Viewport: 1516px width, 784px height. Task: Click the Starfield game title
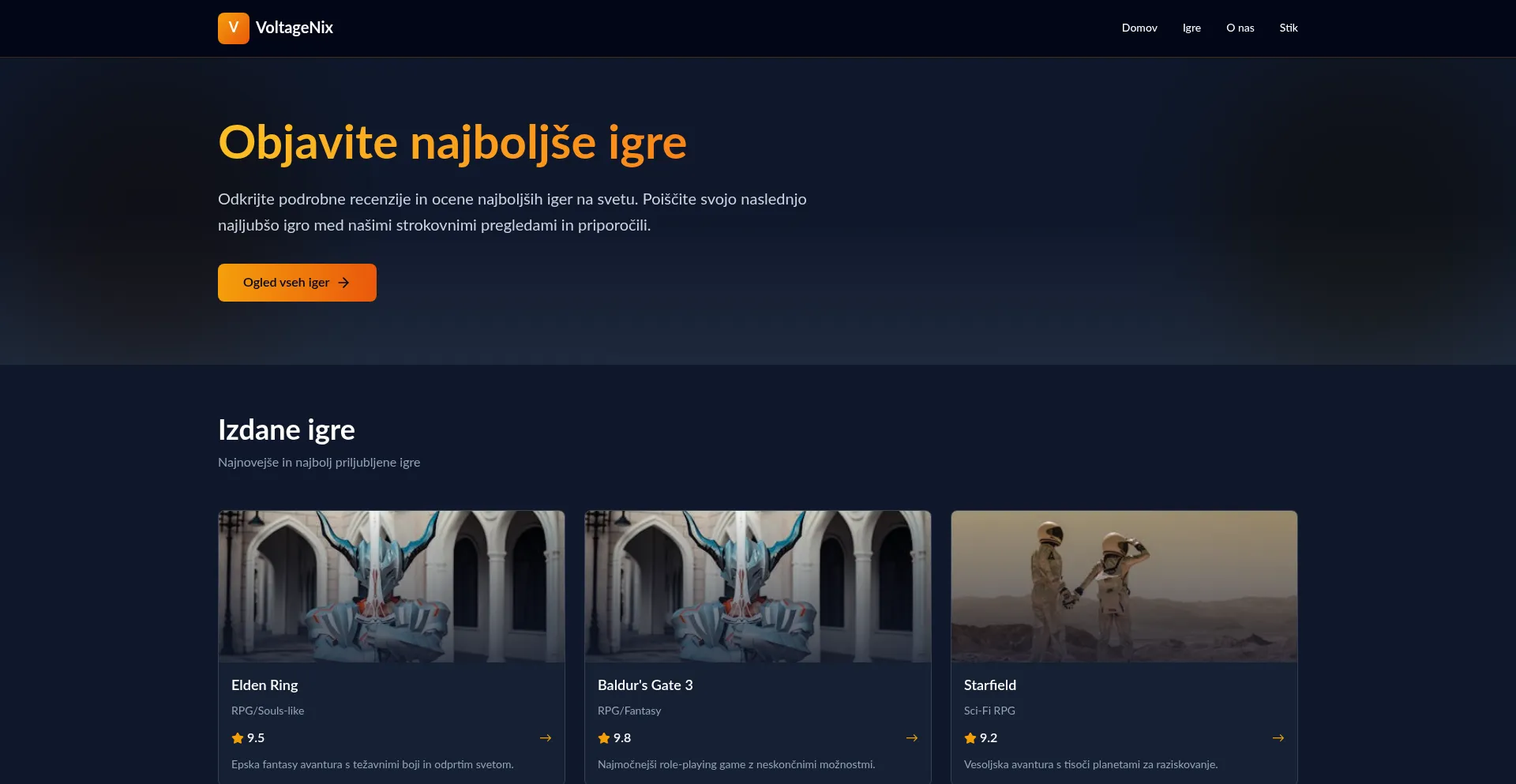click(x=990, y=685)
